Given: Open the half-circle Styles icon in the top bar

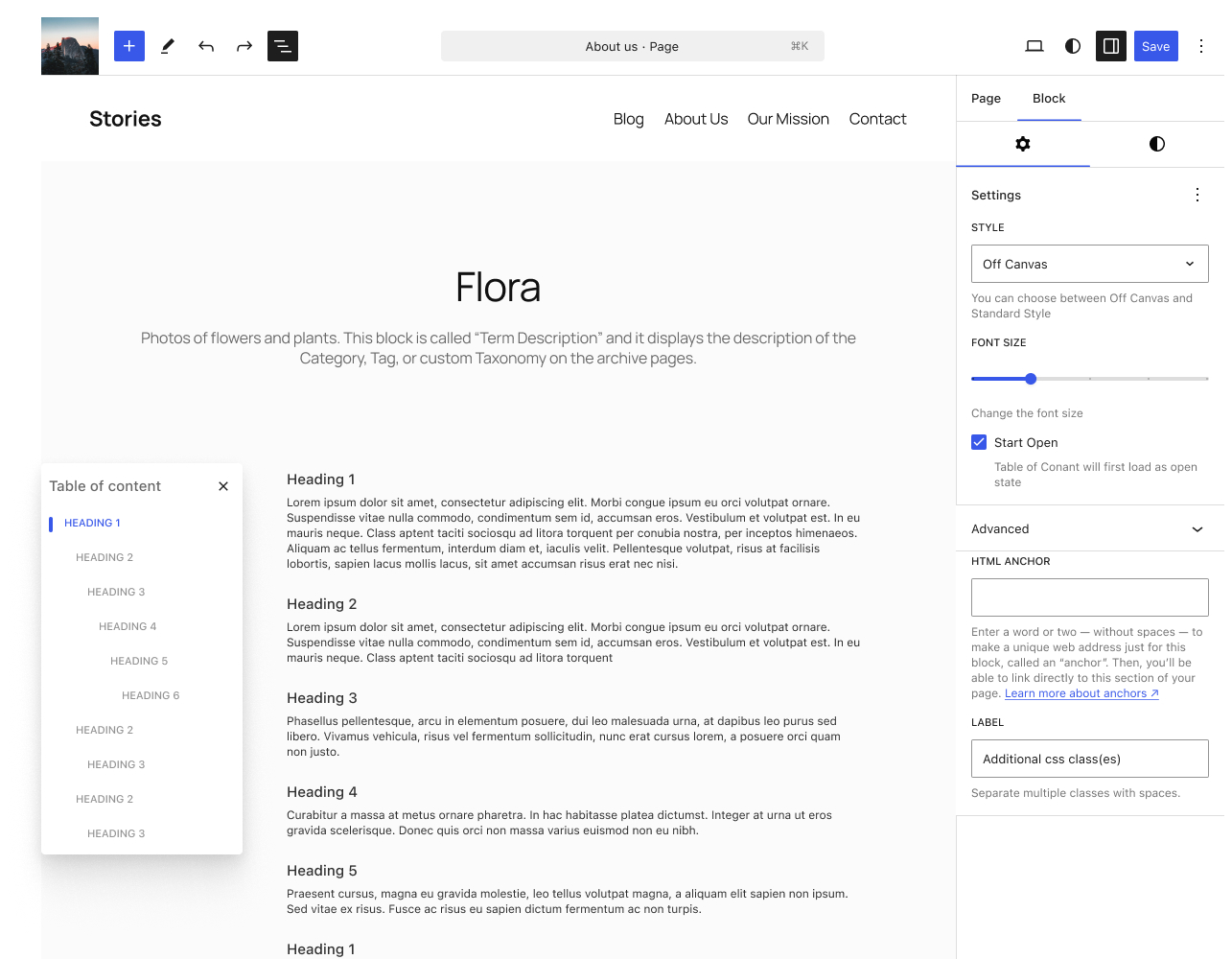Looking at the screenshot, I should [1073, 46].
